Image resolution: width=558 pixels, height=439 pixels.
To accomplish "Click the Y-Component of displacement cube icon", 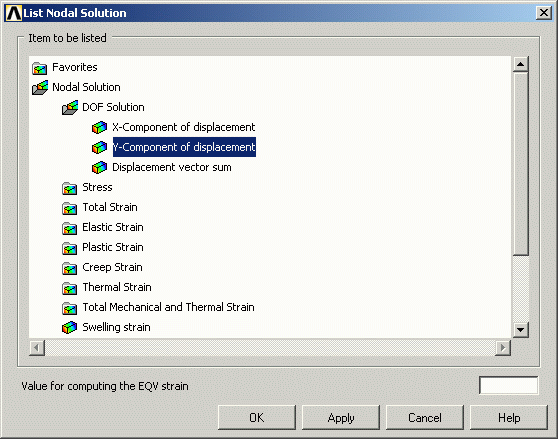I will coord(99,147).
